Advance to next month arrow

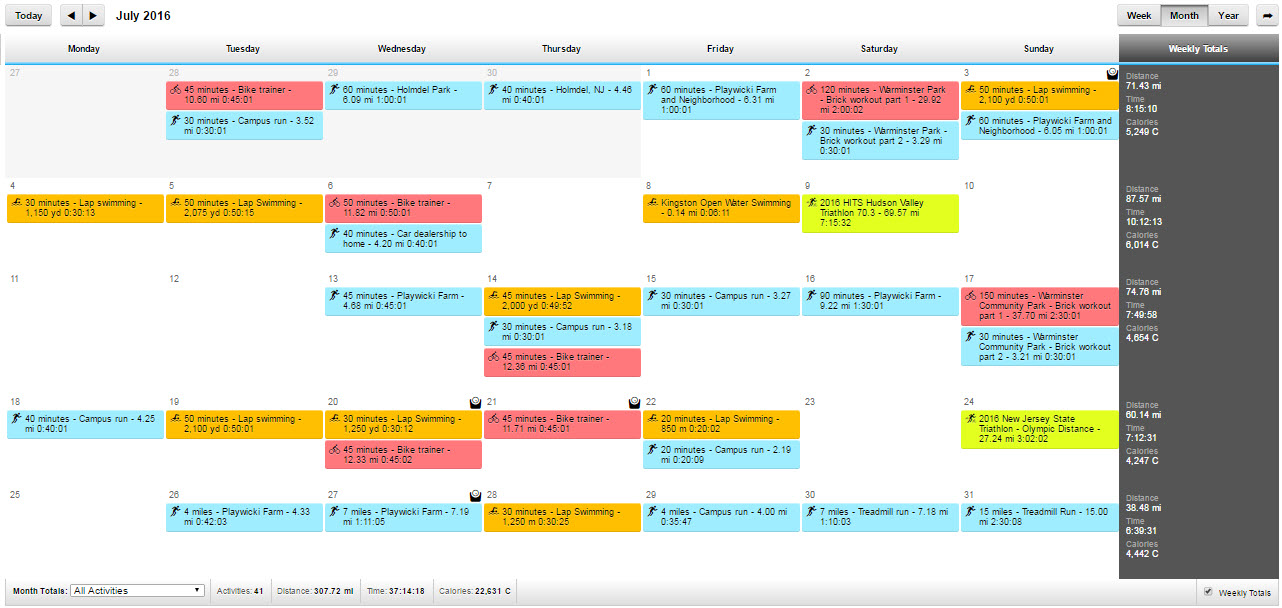[93, 16]
